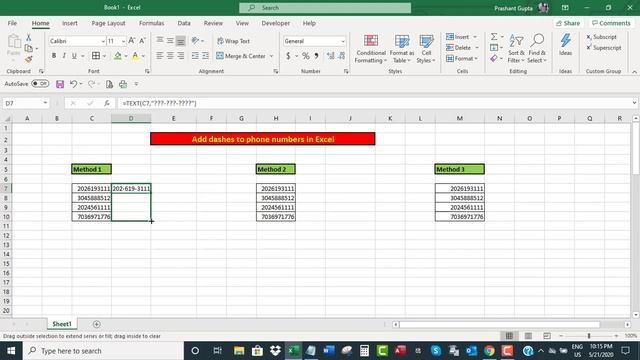Open the font name Calibri dropdown
Screen dimensions: 640x360
103,41
